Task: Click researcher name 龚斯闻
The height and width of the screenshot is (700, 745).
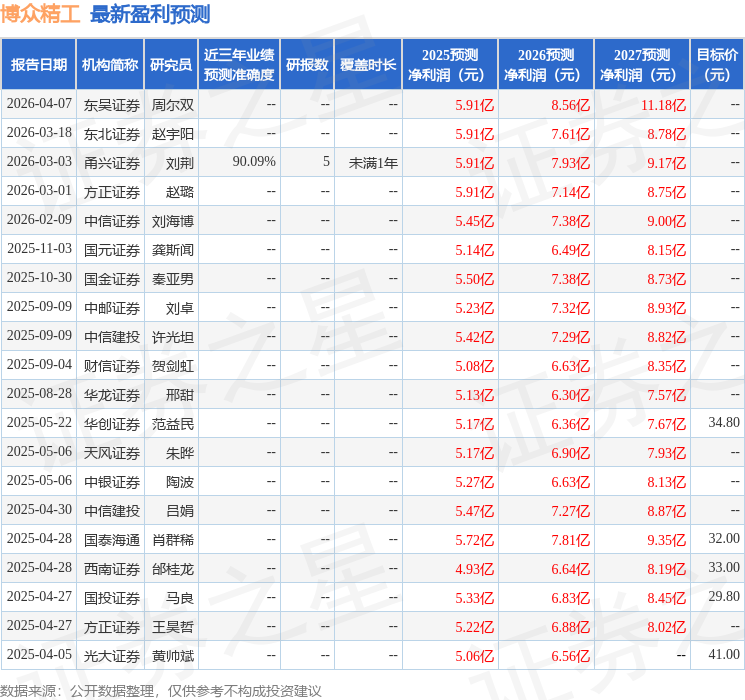Action: (172, 250)
